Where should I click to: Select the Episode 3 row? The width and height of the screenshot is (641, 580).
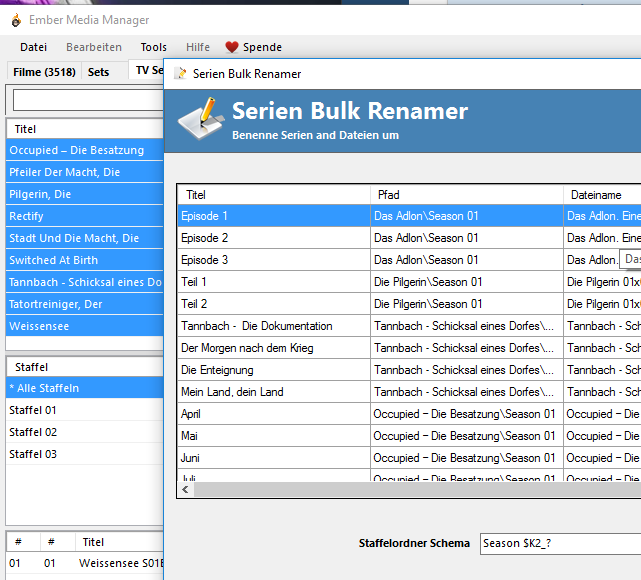coord(409,260)
